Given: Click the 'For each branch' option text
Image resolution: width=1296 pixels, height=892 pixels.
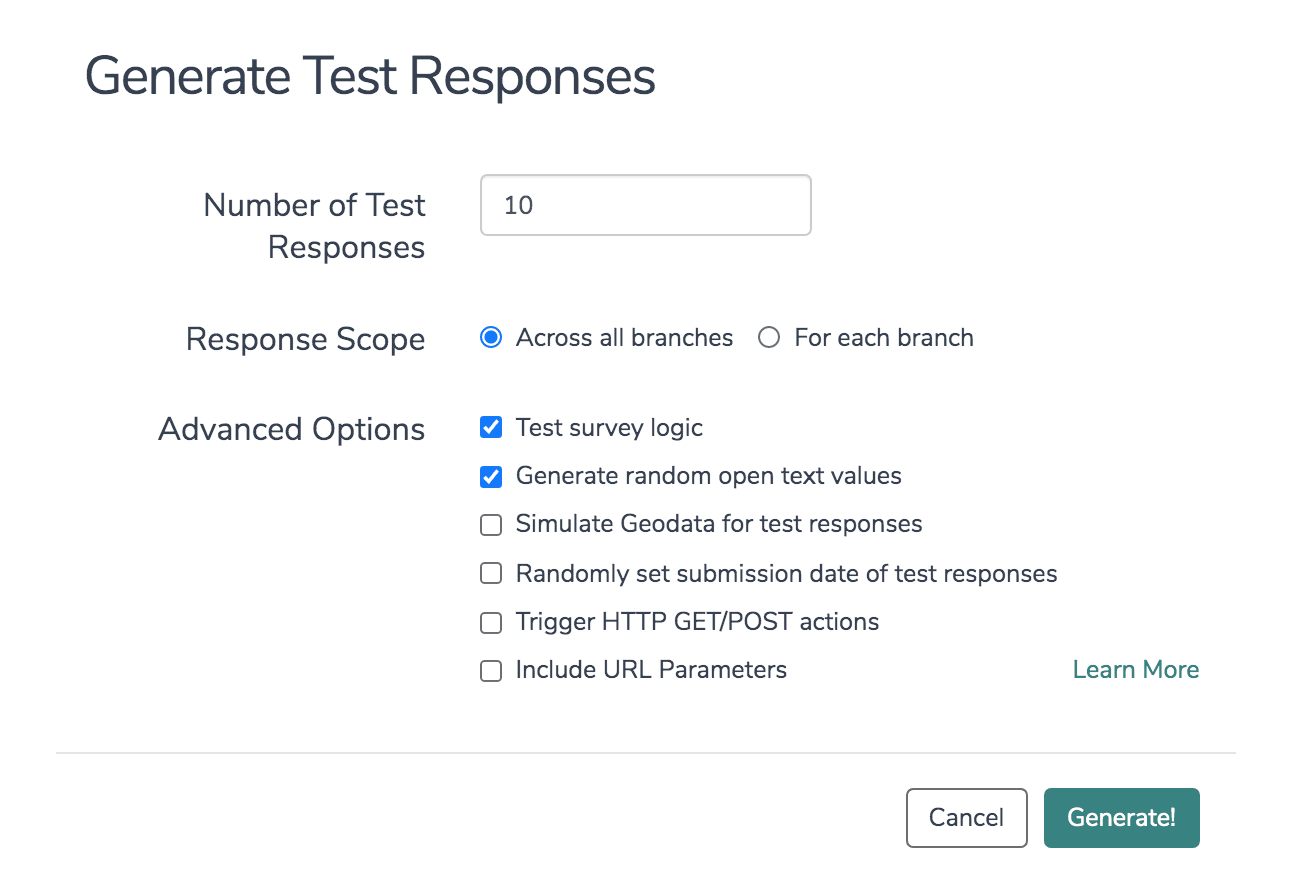Looking at the screenshot, I should [884, 338].
